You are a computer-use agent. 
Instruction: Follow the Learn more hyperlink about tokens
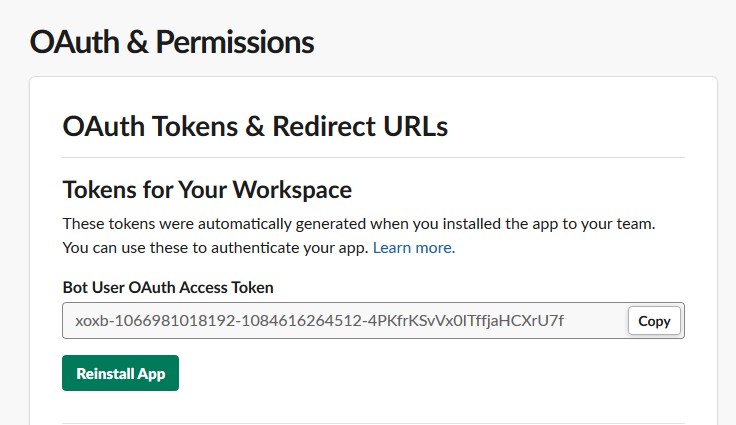pos(413,247)
